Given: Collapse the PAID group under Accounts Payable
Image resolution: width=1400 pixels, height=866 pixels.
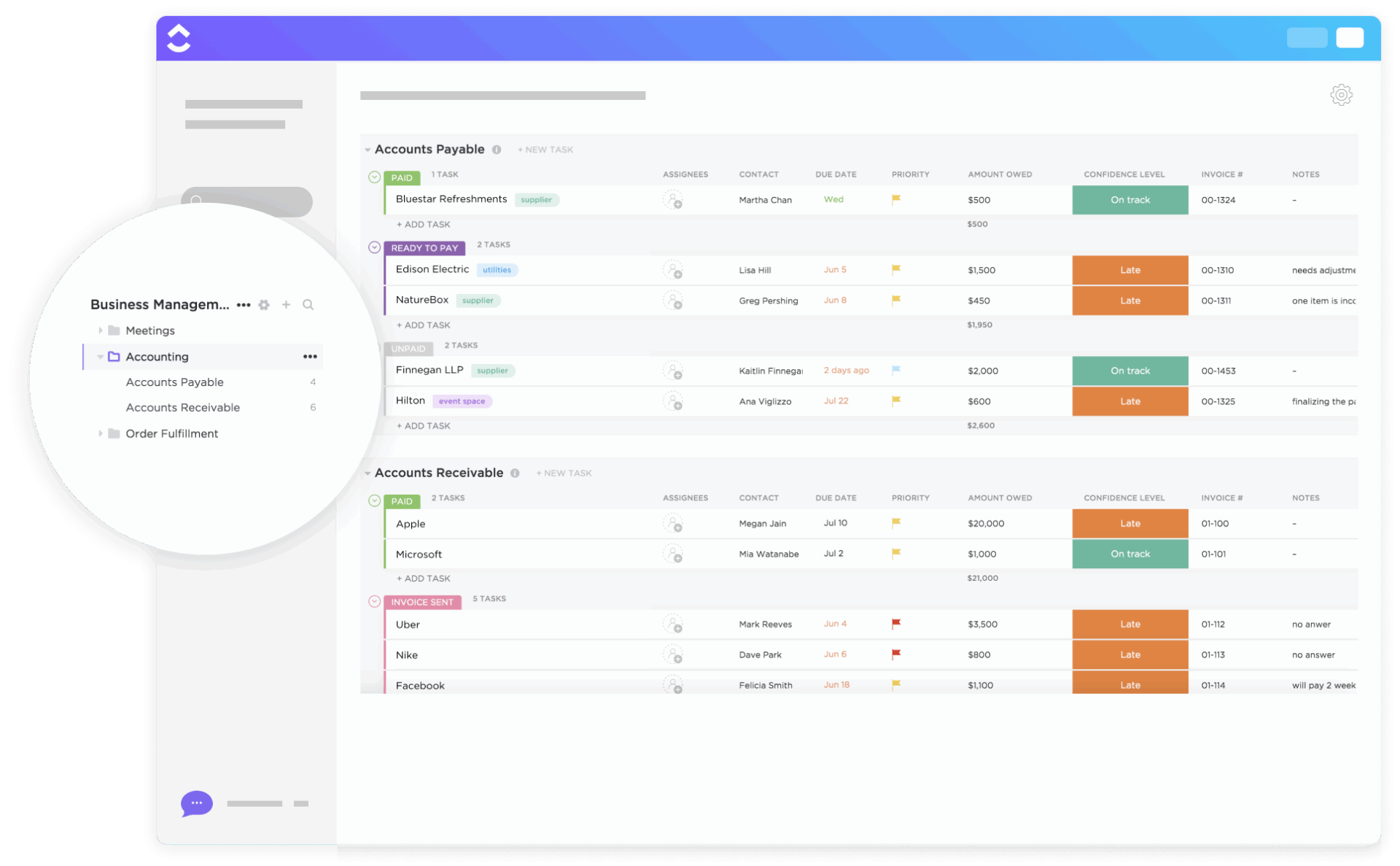Looking at the screenshot, I should 373,177.
